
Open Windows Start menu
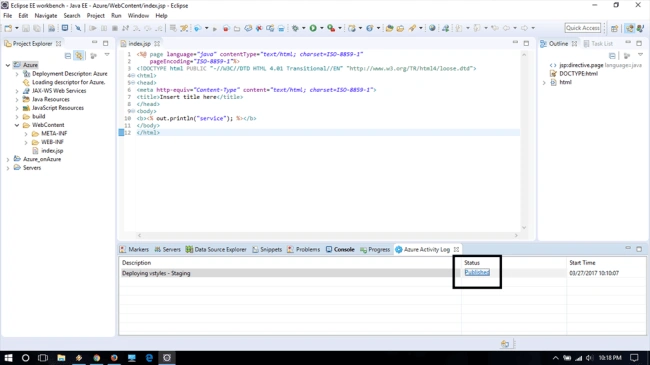(x=8, y=358)
